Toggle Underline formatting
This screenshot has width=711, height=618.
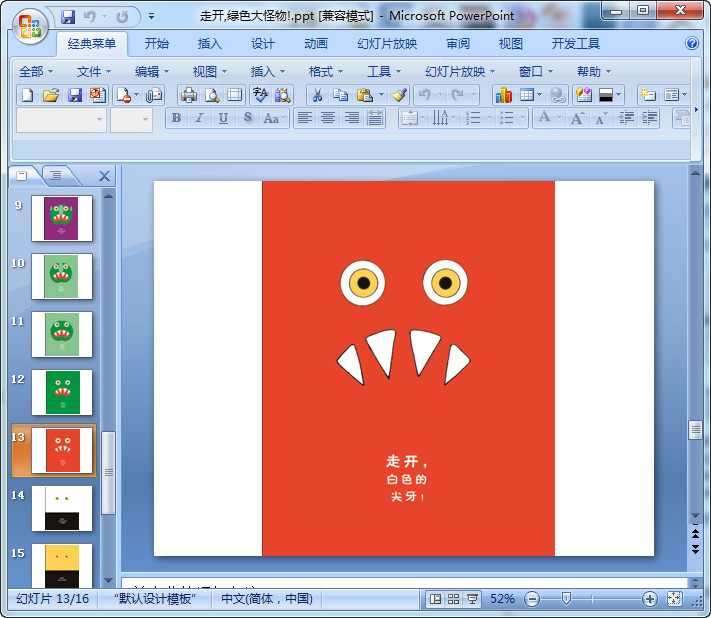[222, 118]
